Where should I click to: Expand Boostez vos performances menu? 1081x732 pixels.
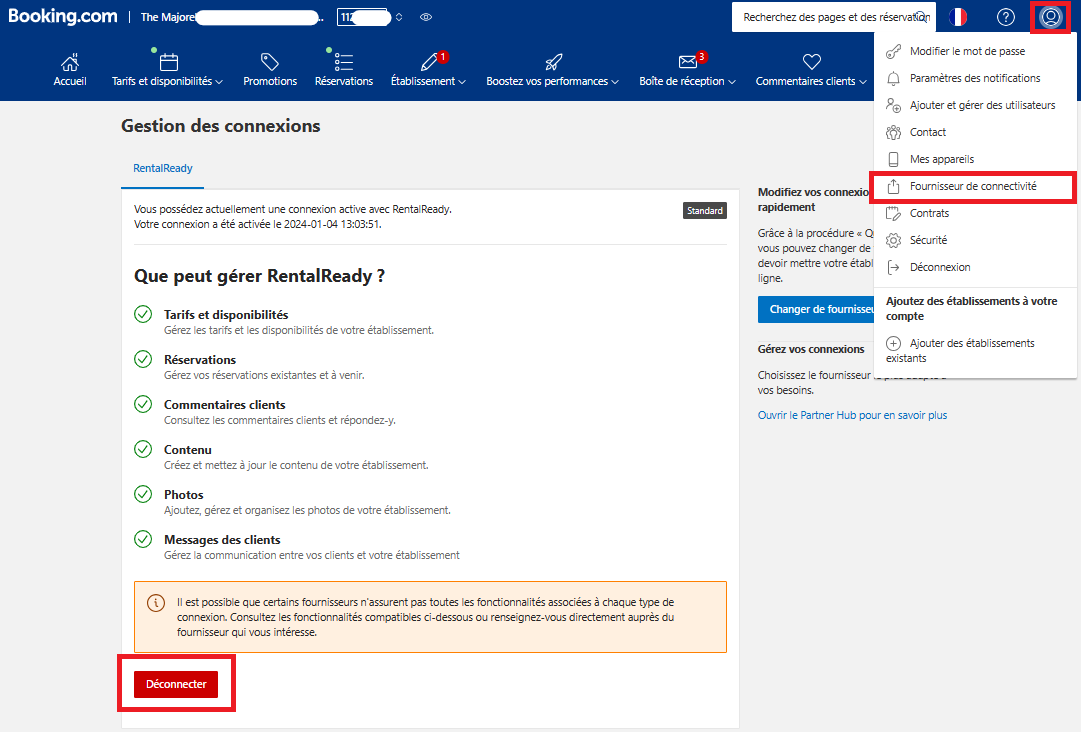(552, 81)
